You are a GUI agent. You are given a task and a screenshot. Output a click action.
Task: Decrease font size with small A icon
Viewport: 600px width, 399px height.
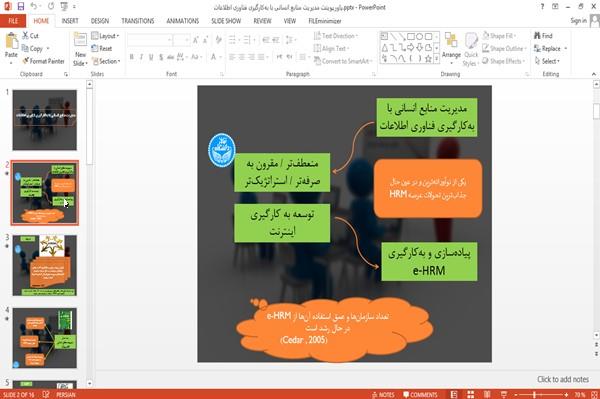click(x=206, y=40)
